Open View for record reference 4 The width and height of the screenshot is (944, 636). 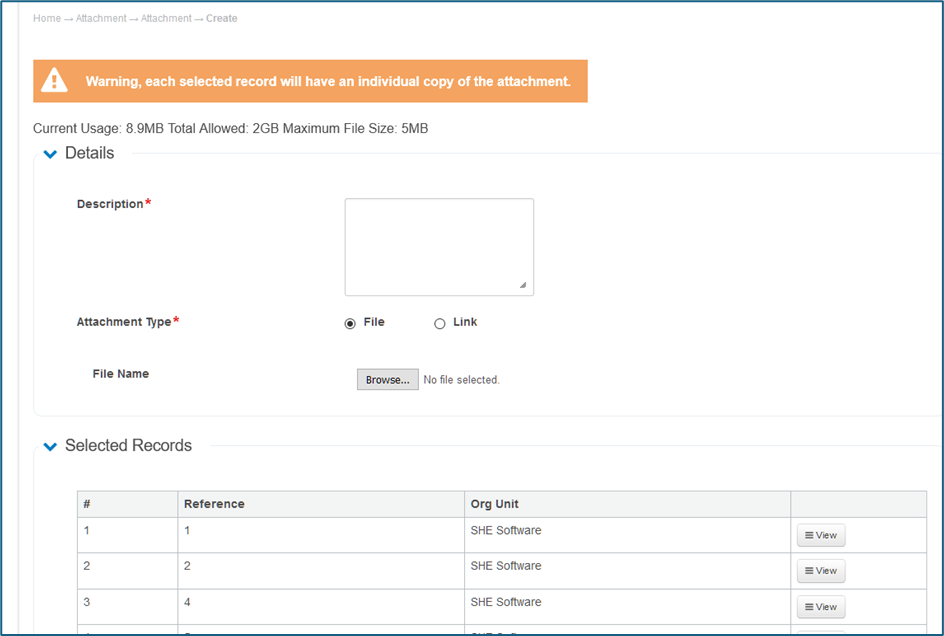[x=820, y=607]
